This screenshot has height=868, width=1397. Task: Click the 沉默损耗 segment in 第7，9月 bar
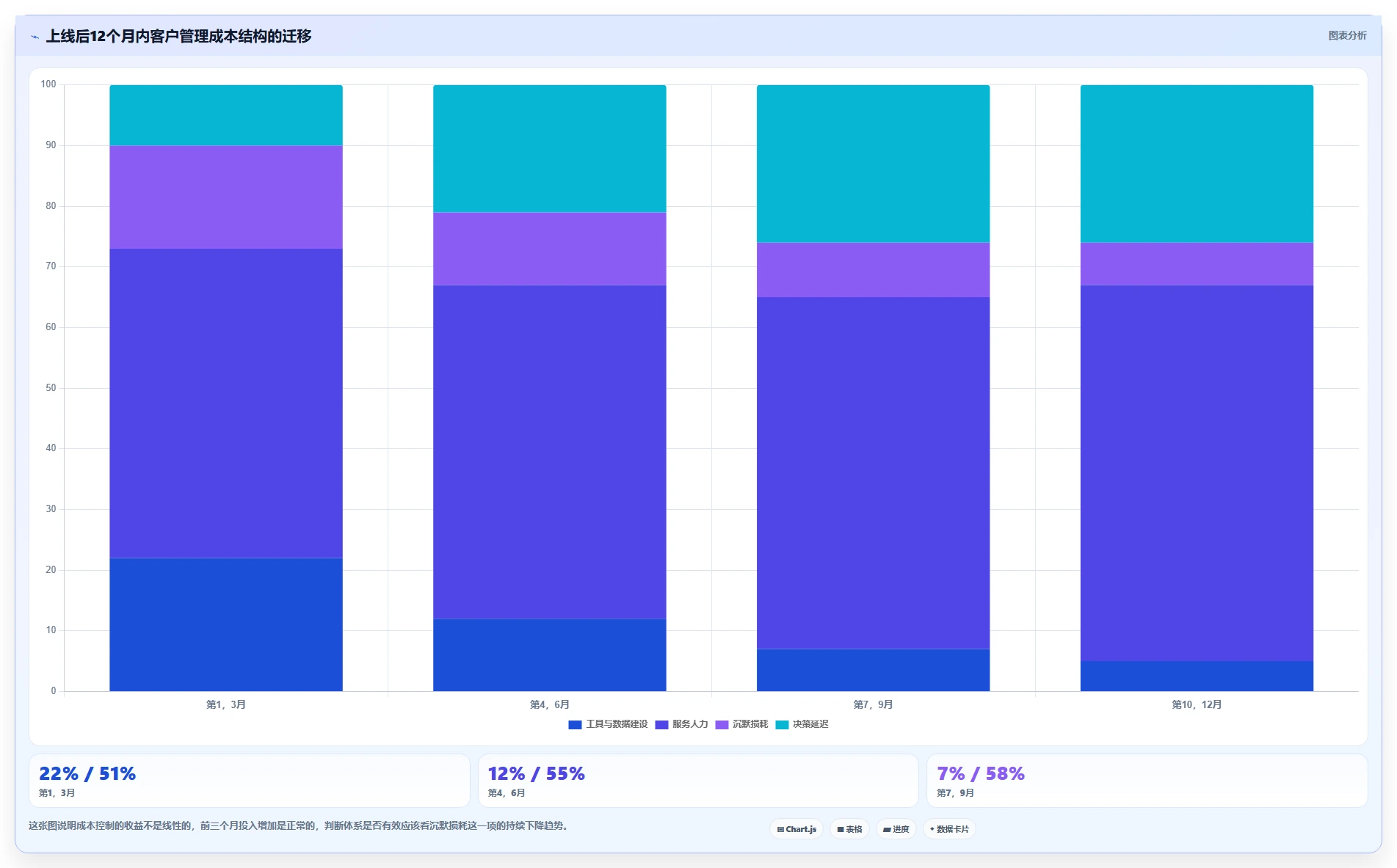[873, 270]
